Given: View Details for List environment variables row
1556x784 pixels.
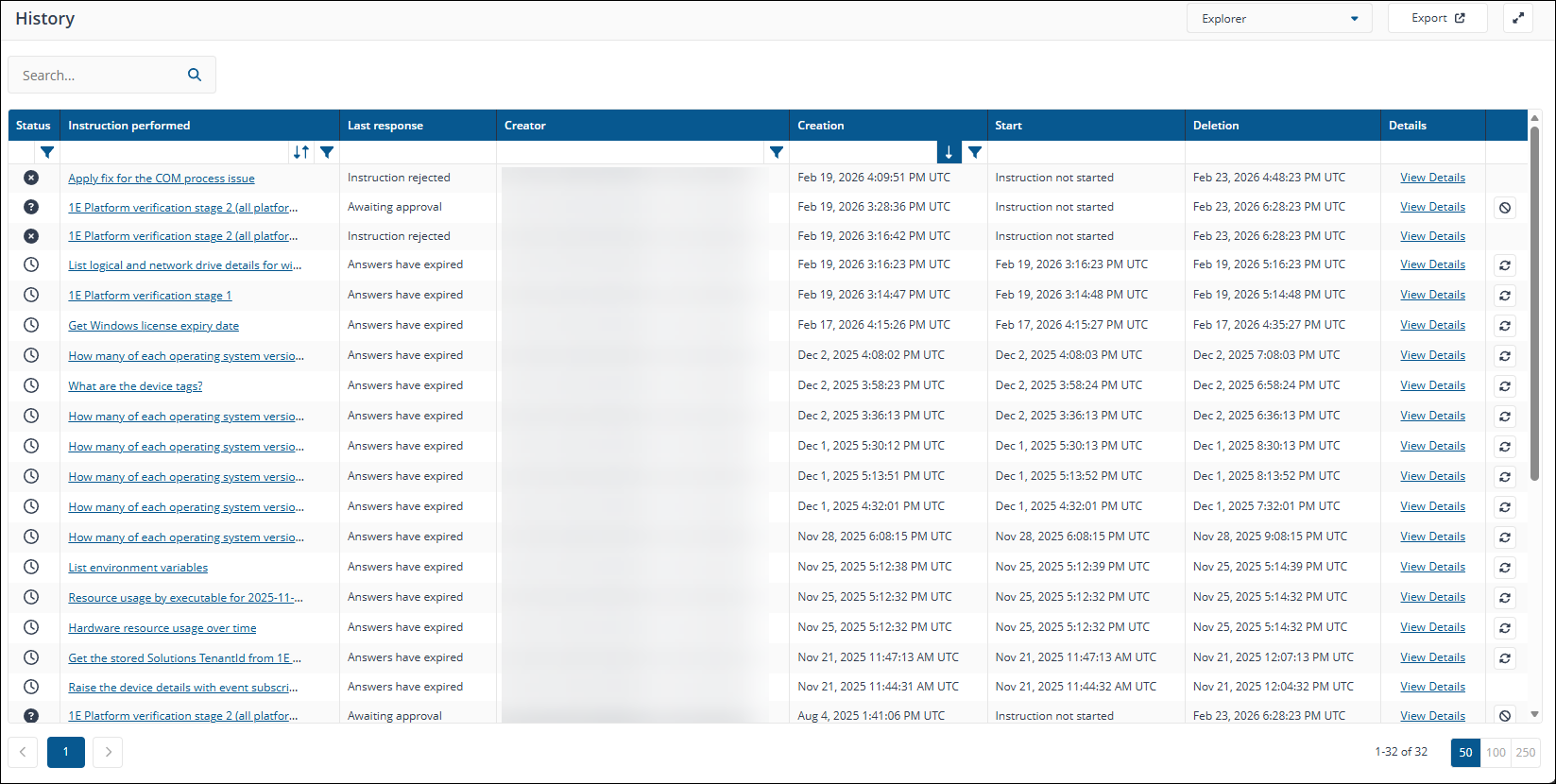Looking at the screenshot, I should [x=1432, y=567].
